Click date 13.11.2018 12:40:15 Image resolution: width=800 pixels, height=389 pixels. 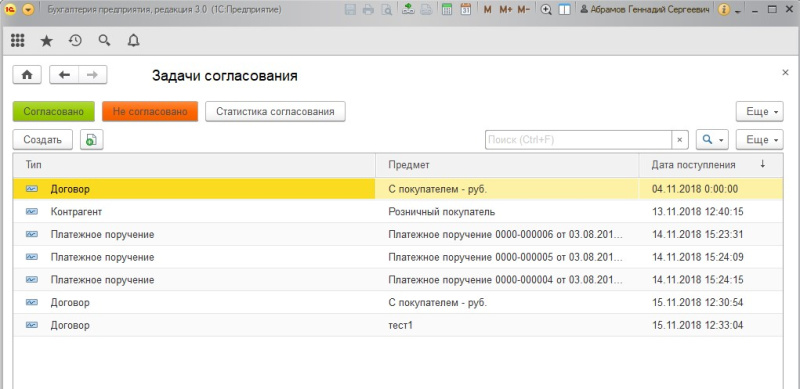(697, 211)
